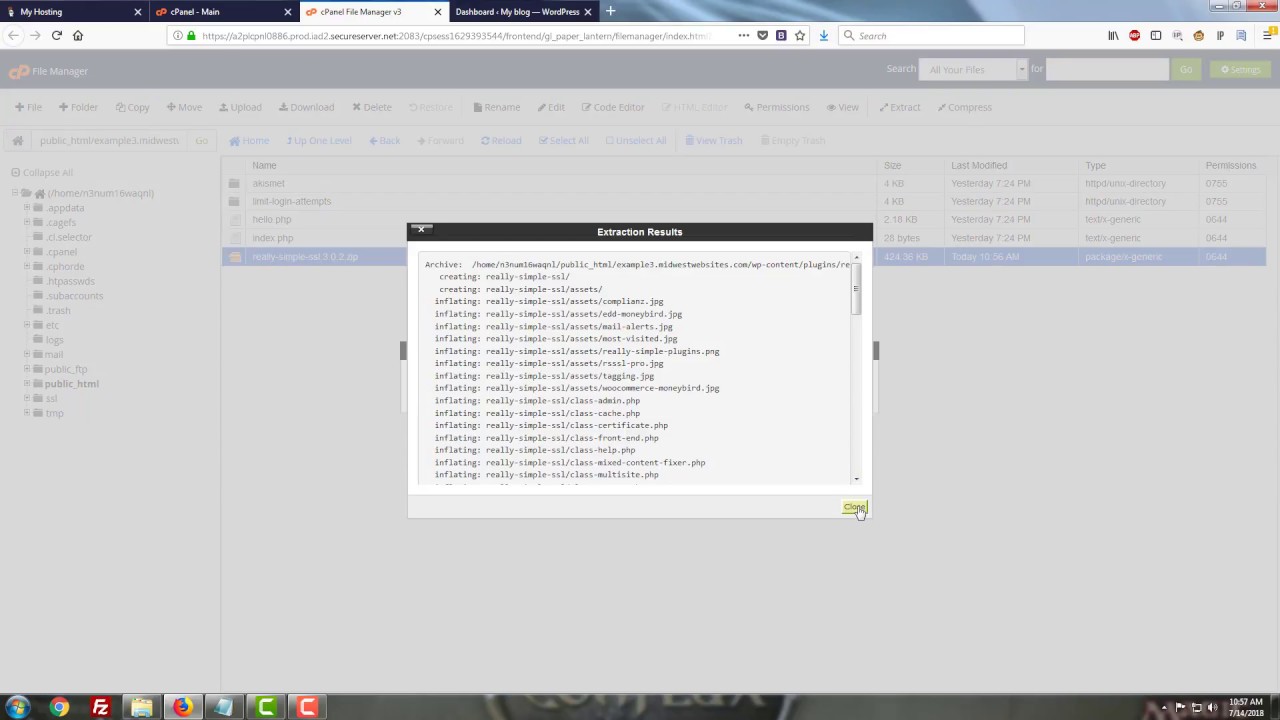1280x720 pixels.
Task: Select the index.php file row
Action: point(745,238)
